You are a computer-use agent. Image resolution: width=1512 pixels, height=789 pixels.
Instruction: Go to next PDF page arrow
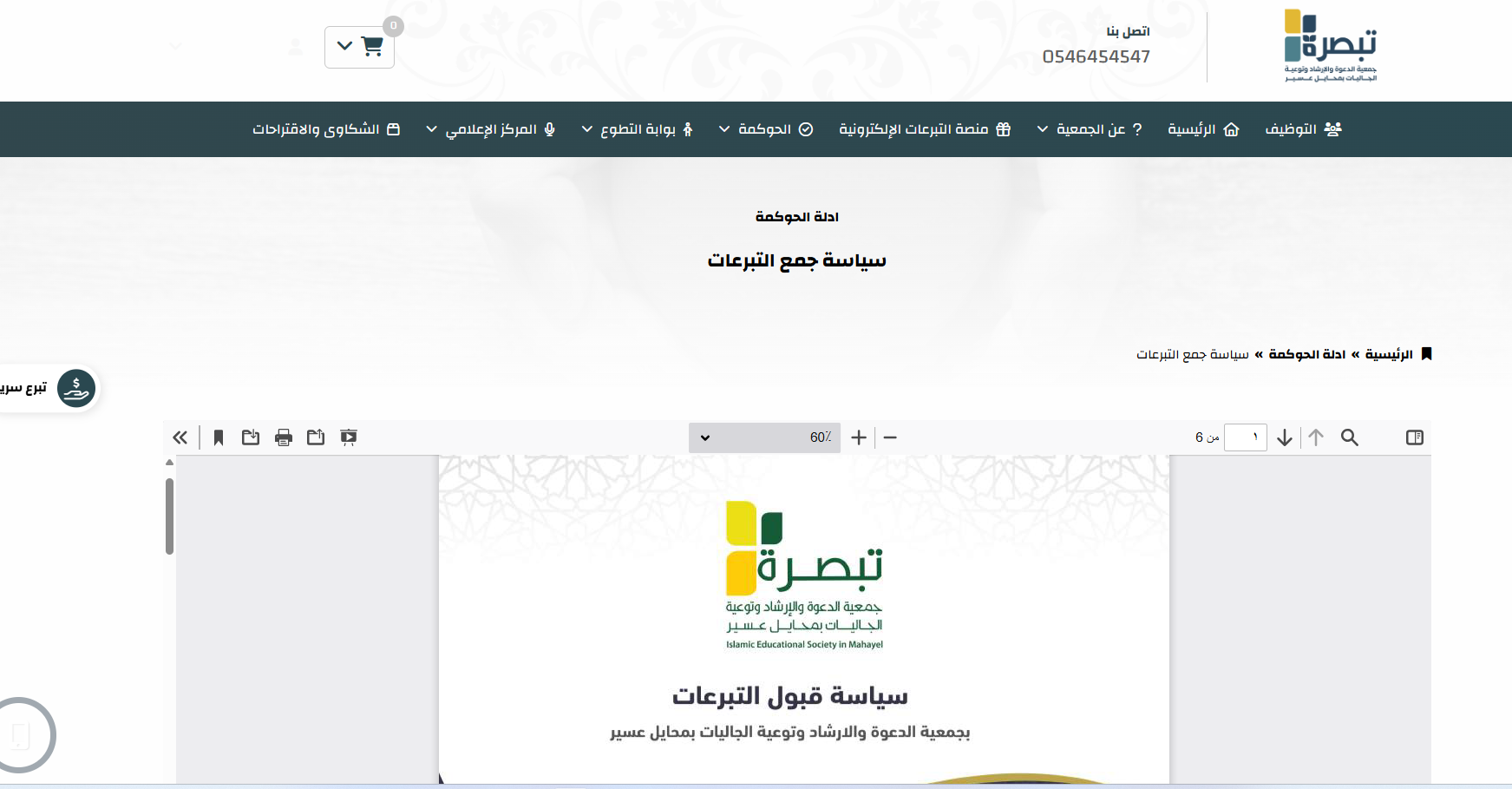click(x=1285, y=437)
